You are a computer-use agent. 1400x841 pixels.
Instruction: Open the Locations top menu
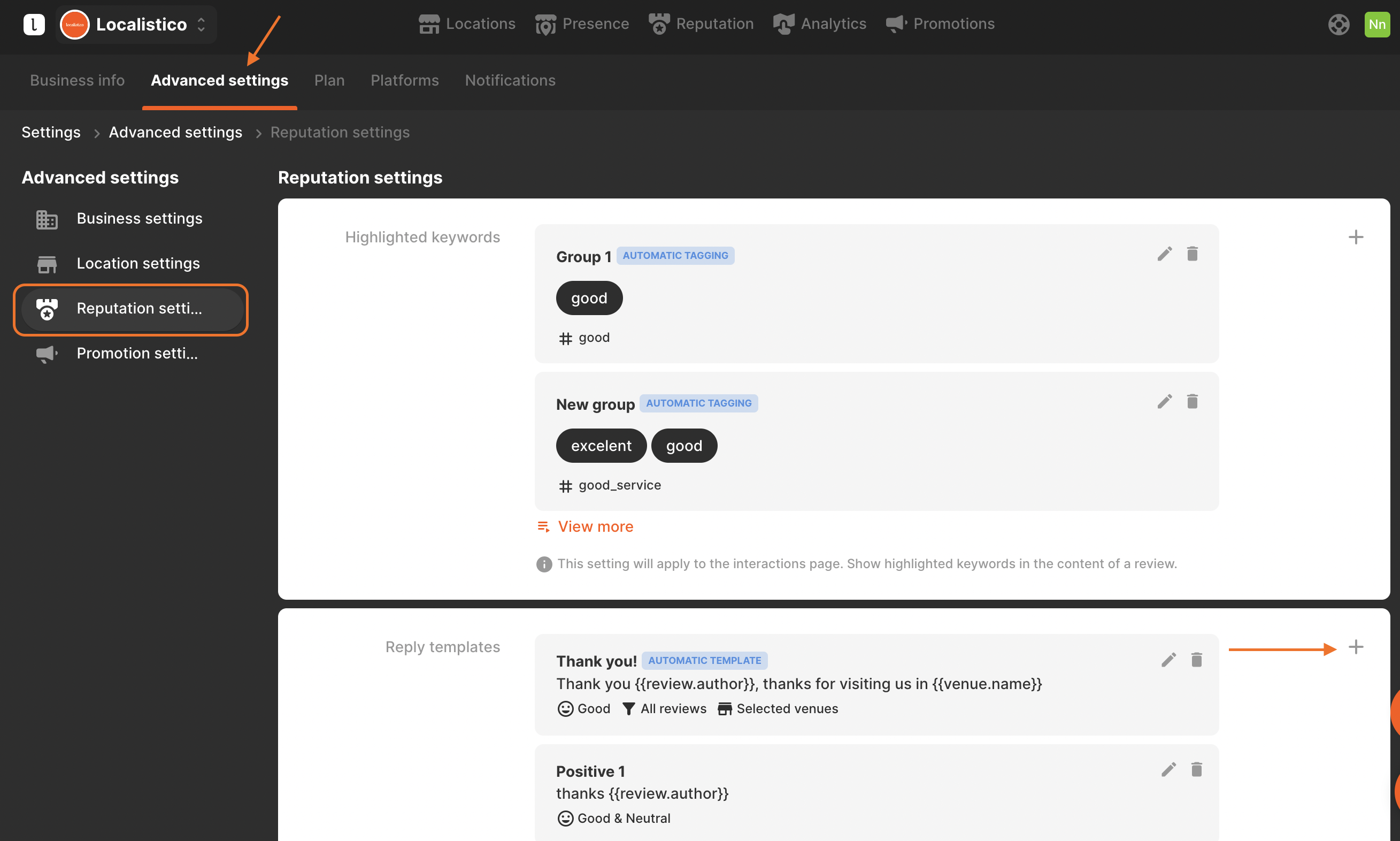(x=467, y=24)
